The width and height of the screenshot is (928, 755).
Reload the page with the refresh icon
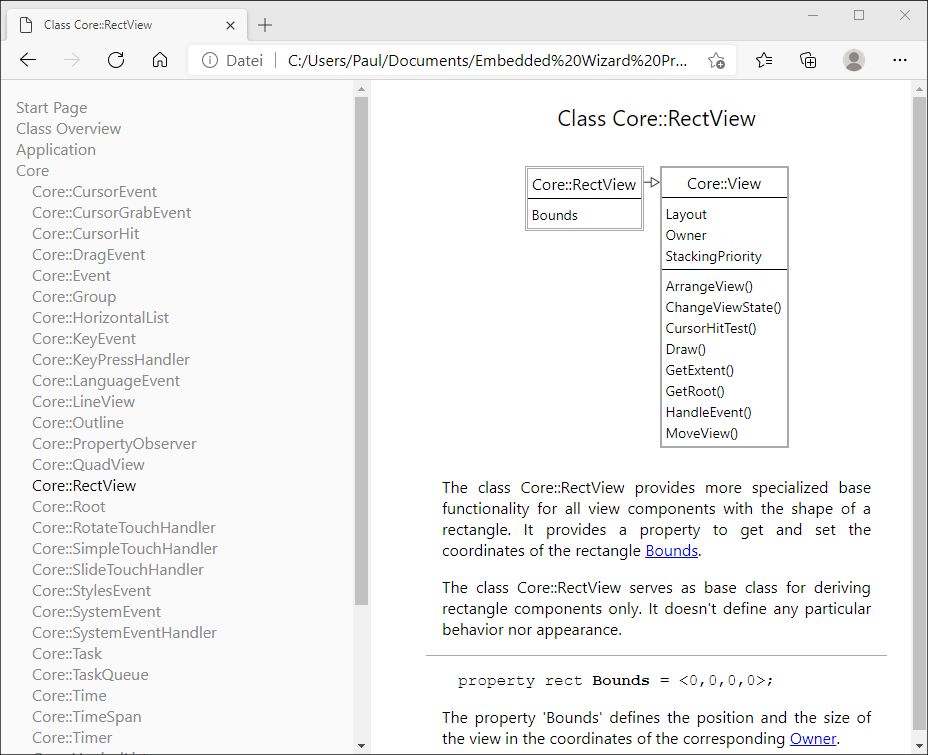click(x=116, y=60)
